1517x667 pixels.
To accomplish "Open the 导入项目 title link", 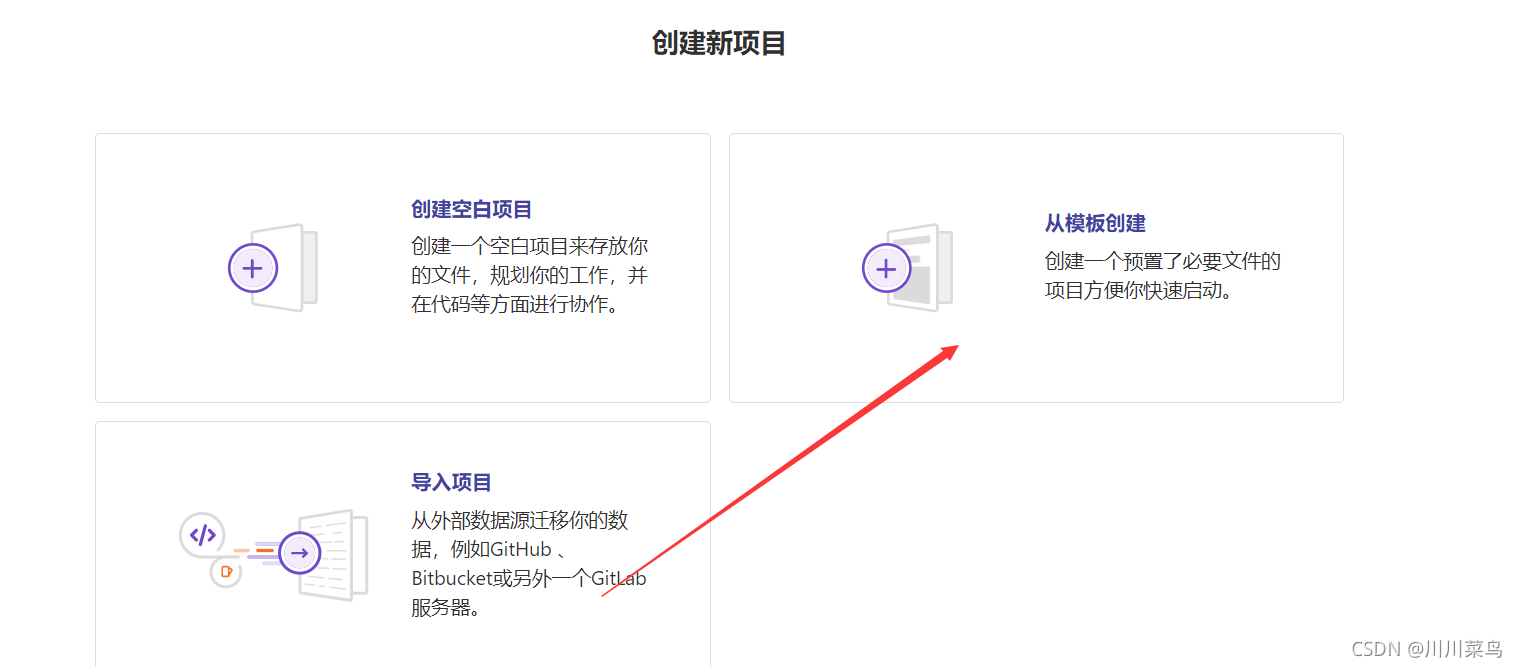I will (451, 483).
